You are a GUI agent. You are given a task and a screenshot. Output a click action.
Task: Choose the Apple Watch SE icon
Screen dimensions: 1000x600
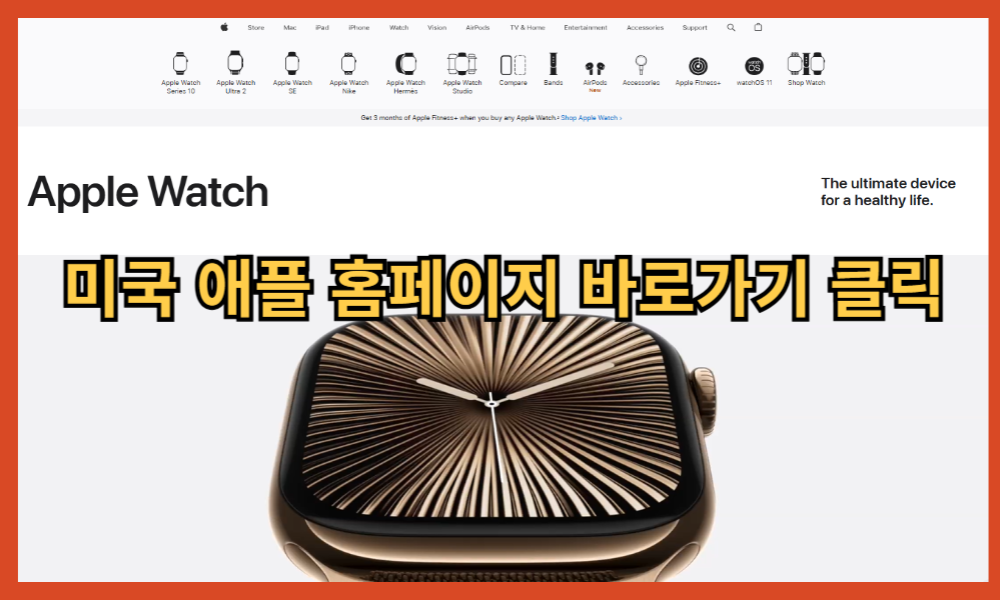[x=292, y=64]
